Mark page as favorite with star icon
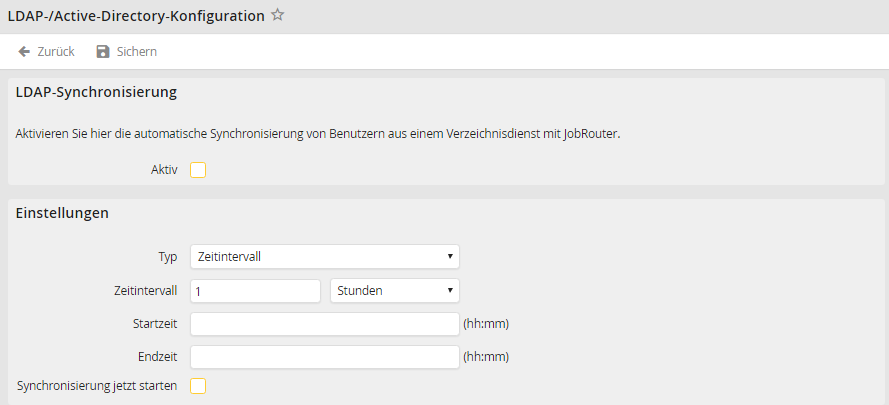Screen dimensions: 889x405 [x=278, y=16]
